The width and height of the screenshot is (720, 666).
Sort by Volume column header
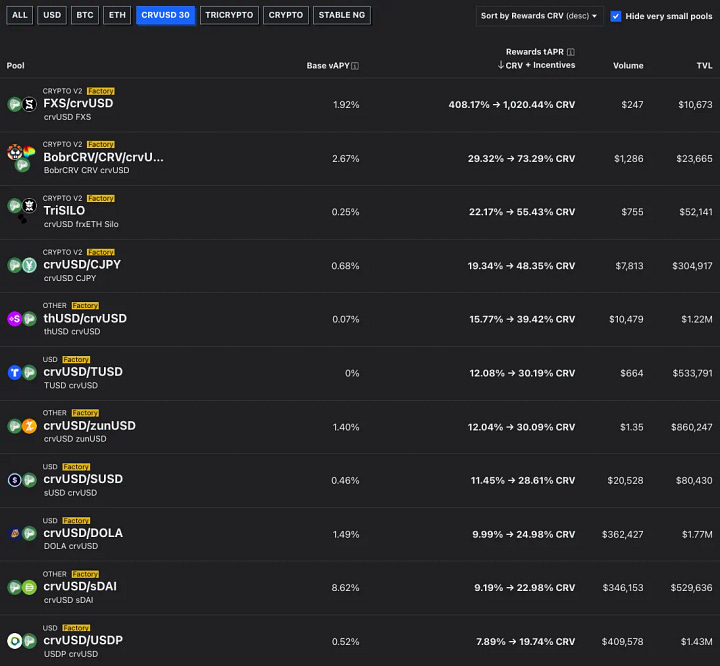628,66
